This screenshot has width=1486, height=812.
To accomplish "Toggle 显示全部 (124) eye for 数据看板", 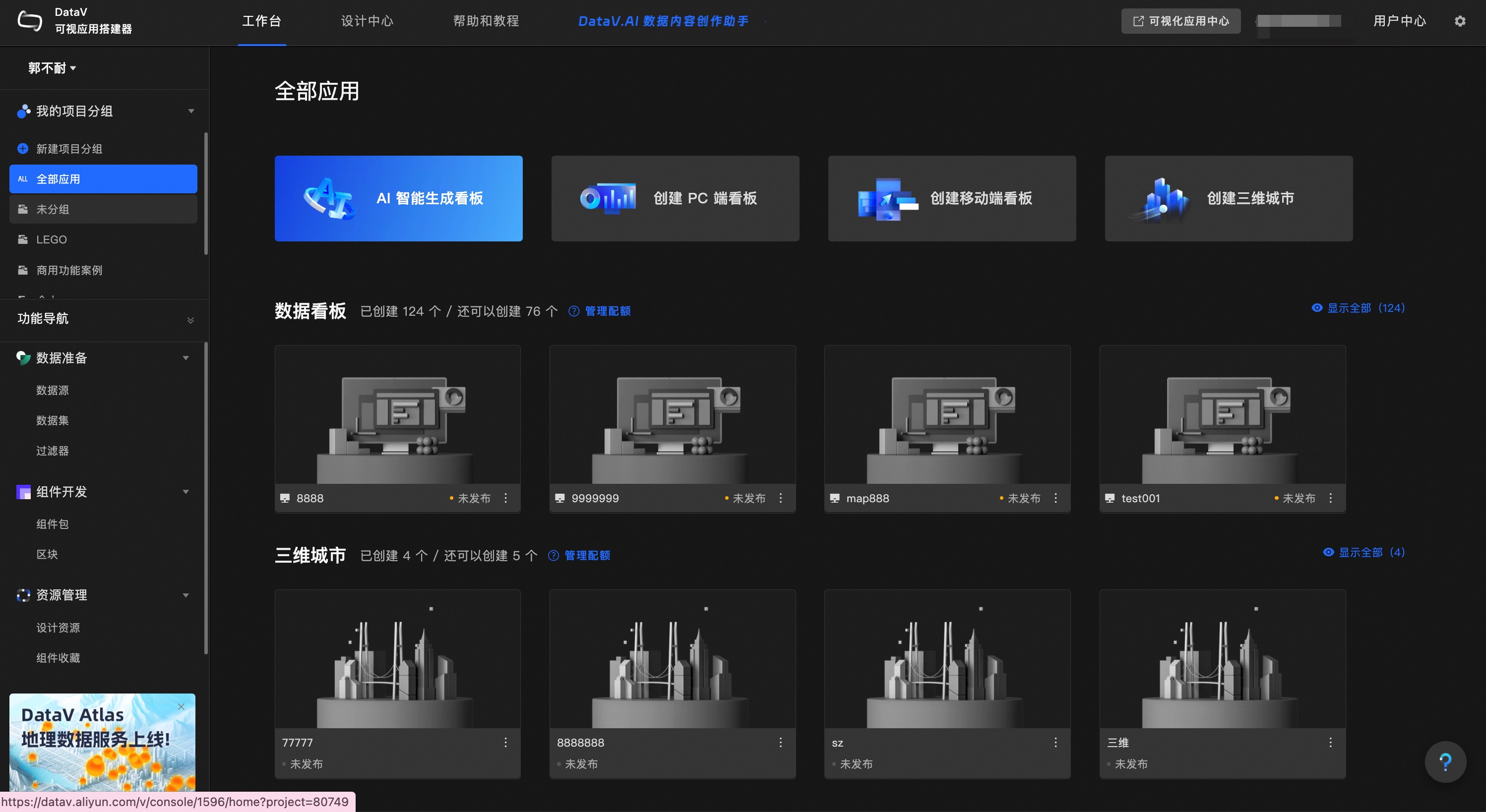I will pos(1317,308).
